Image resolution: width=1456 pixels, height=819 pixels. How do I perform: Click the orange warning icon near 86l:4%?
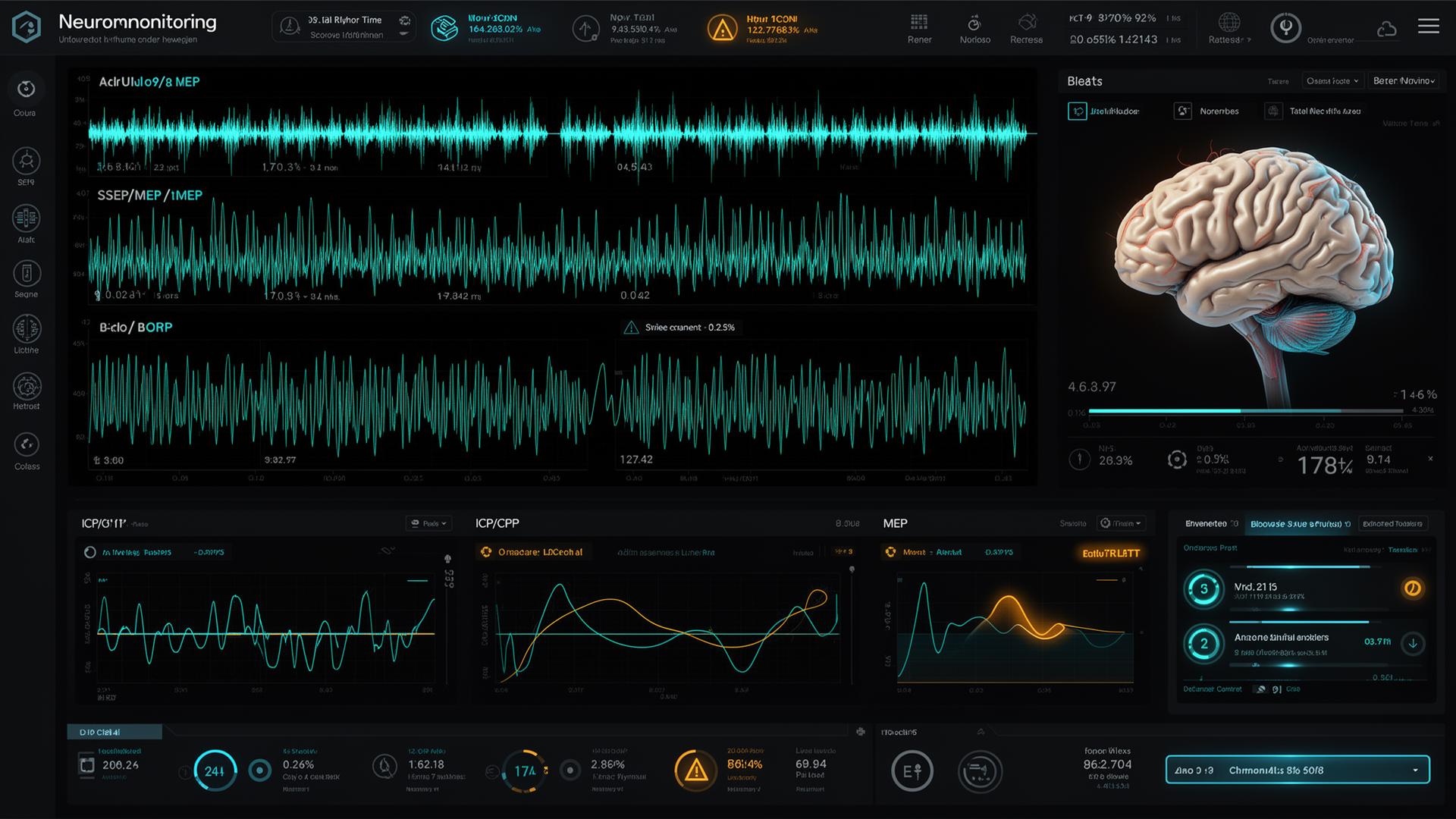point(696,770)
